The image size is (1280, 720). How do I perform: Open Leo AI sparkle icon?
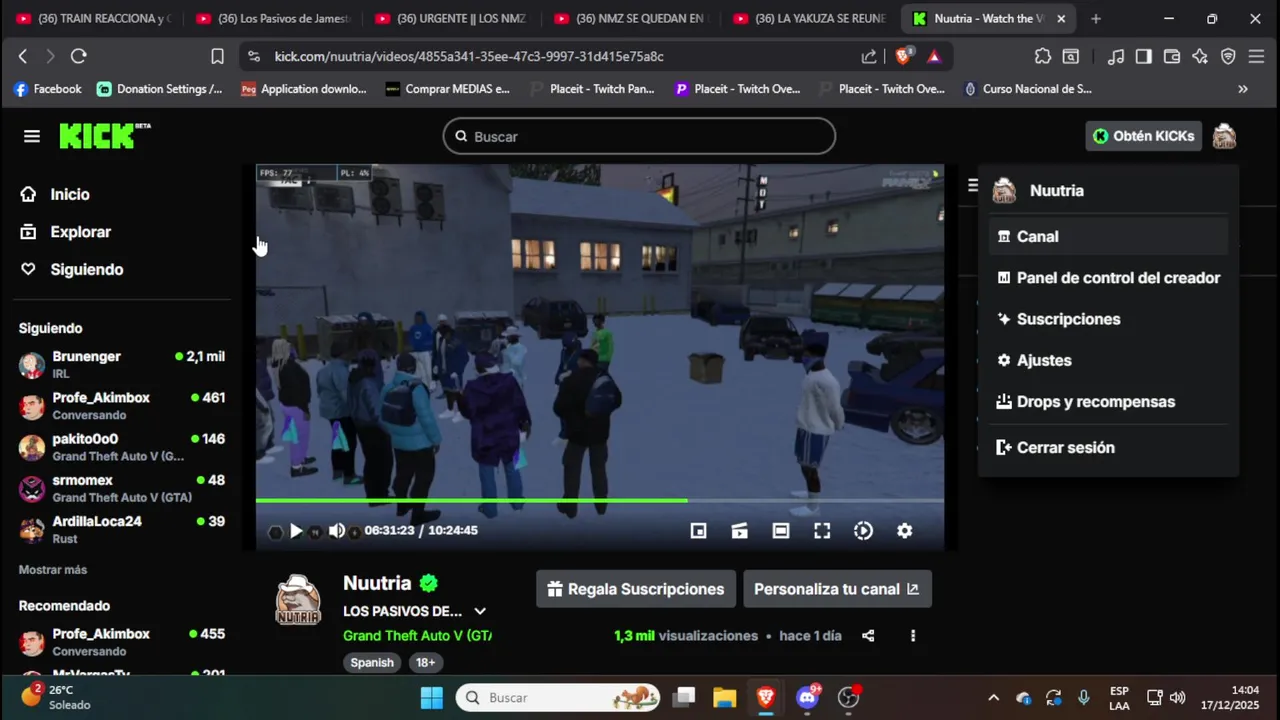click(1200, 56)
